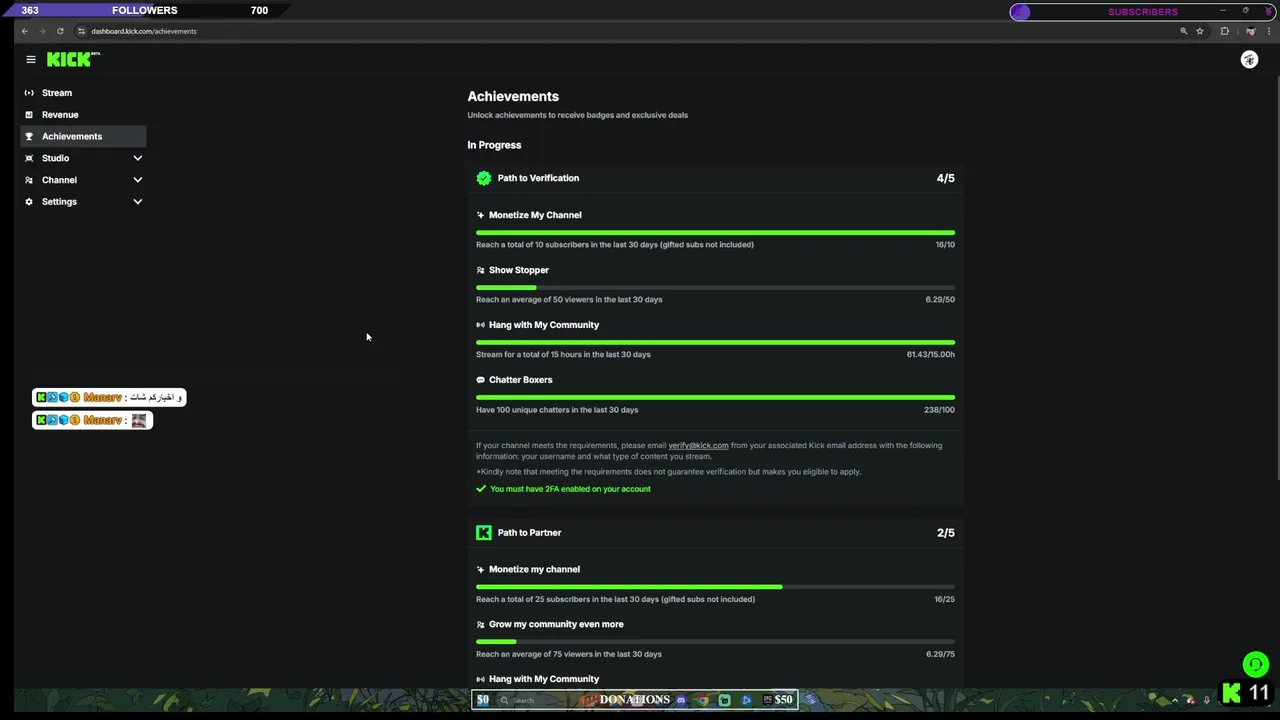The height and width of the screenshot is (720, 1280).
Task: Select Achievements in the sidebar
Action: (83, 136)
